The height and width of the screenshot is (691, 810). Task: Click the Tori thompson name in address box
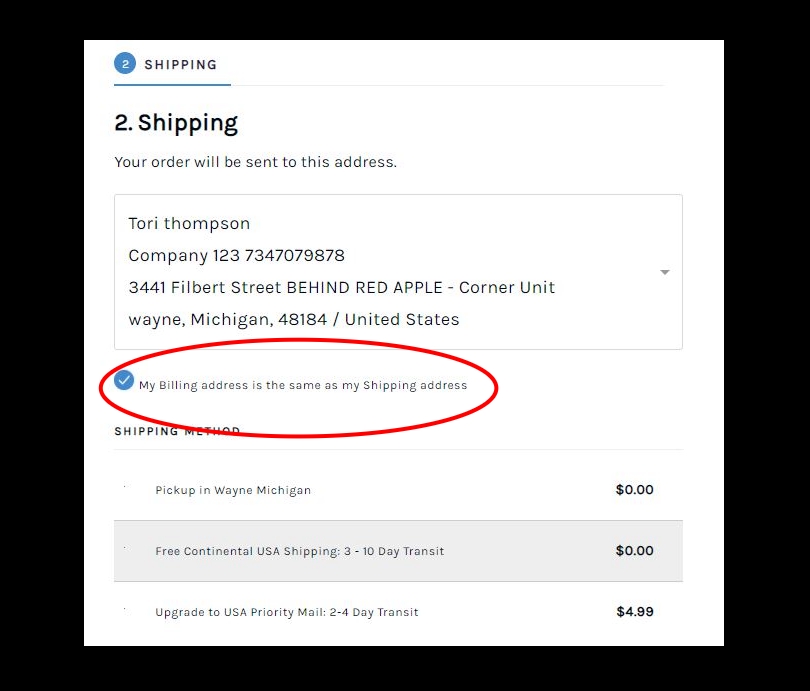[x=189, y=223]
